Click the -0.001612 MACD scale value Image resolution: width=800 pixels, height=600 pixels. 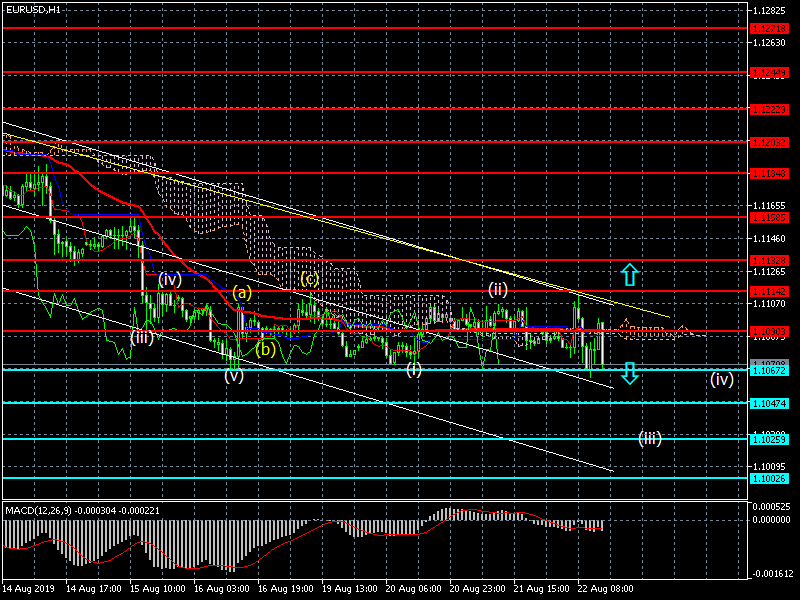click(x=771, y=574)
